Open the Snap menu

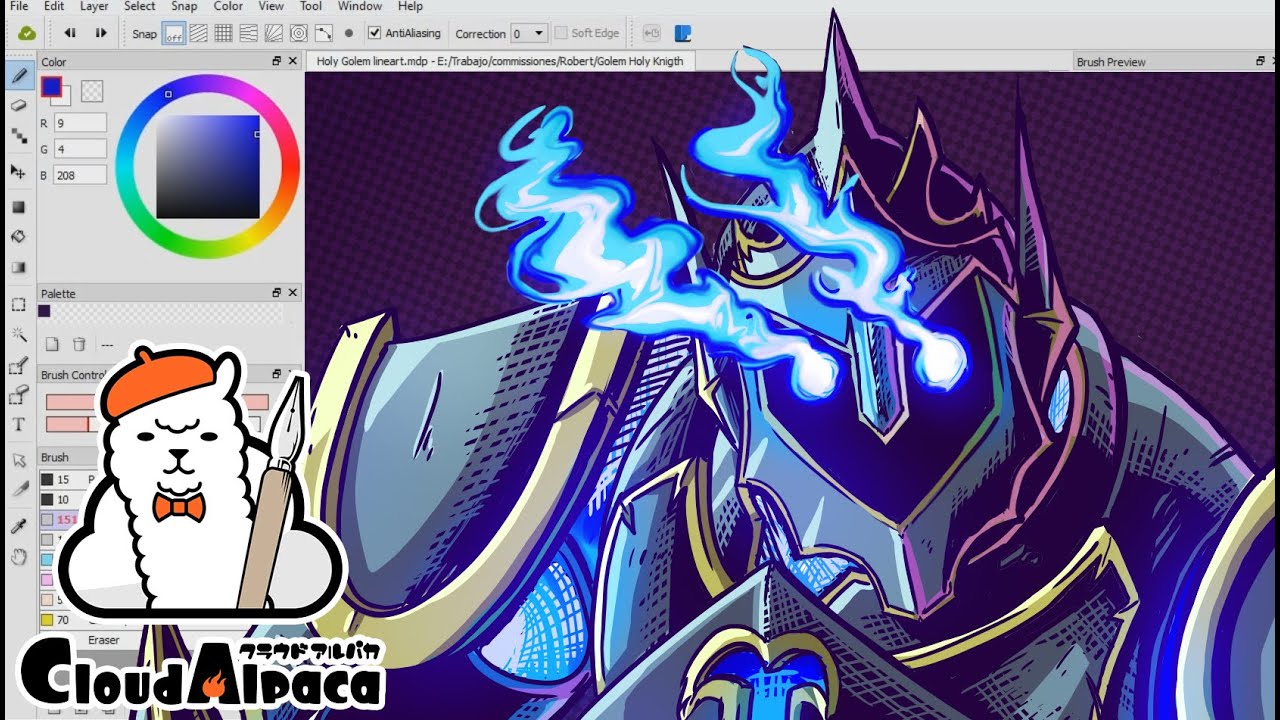[184, 6]
